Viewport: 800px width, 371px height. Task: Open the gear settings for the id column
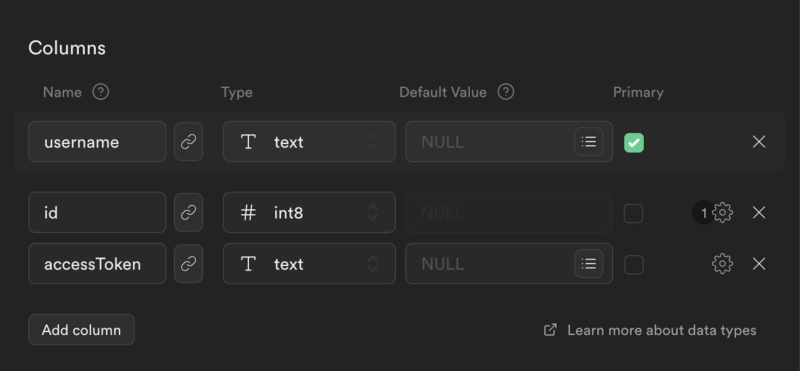tap(722, 212)
